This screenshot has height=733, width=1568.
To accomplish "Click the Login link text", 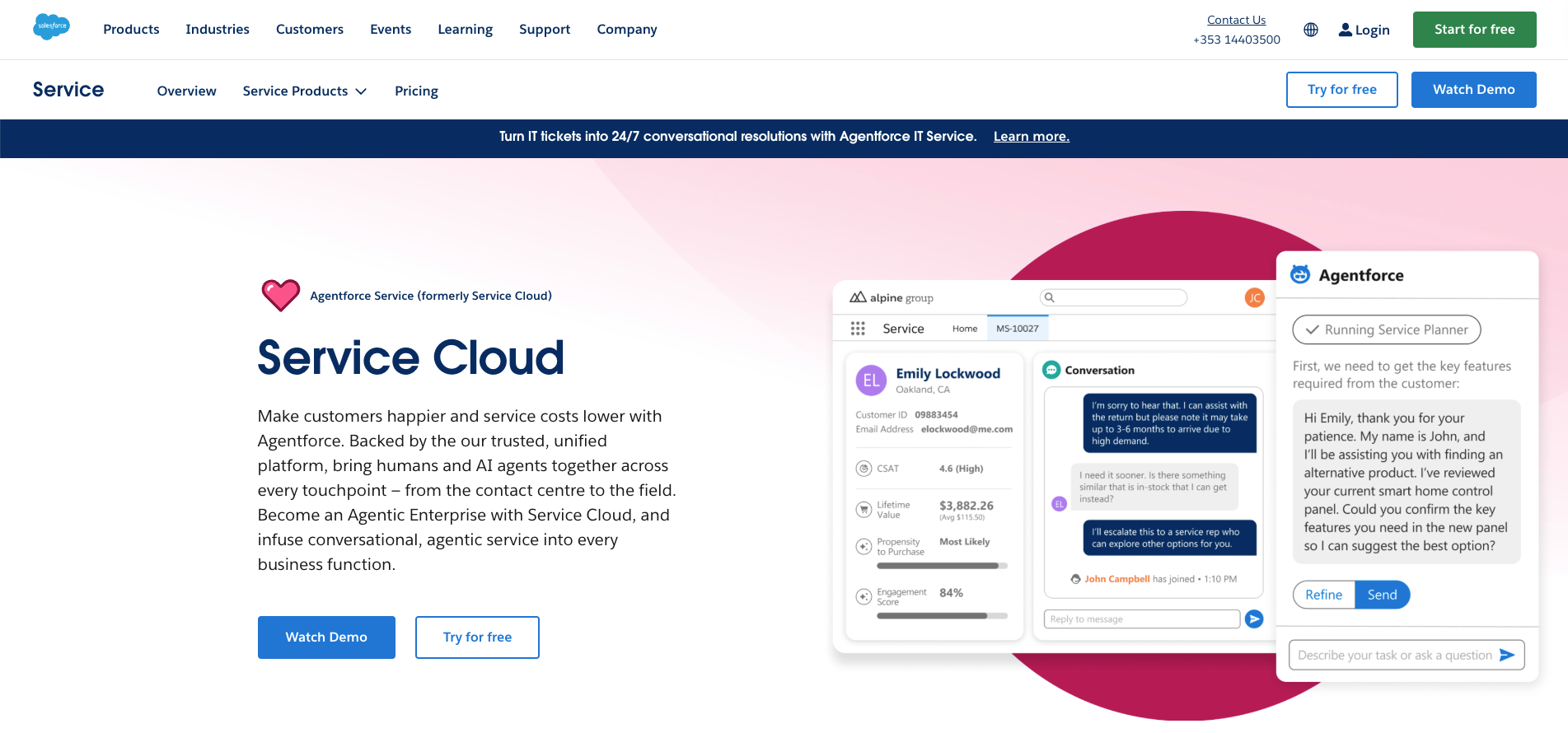I will tap(1372, 30).
